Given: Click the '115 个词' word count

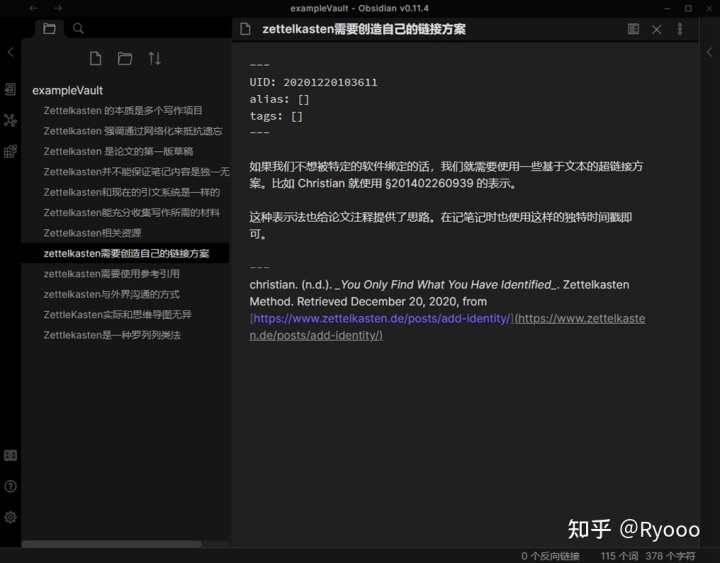Looking at the screenshot, I should pyautogui.click(x=619, y=556).
